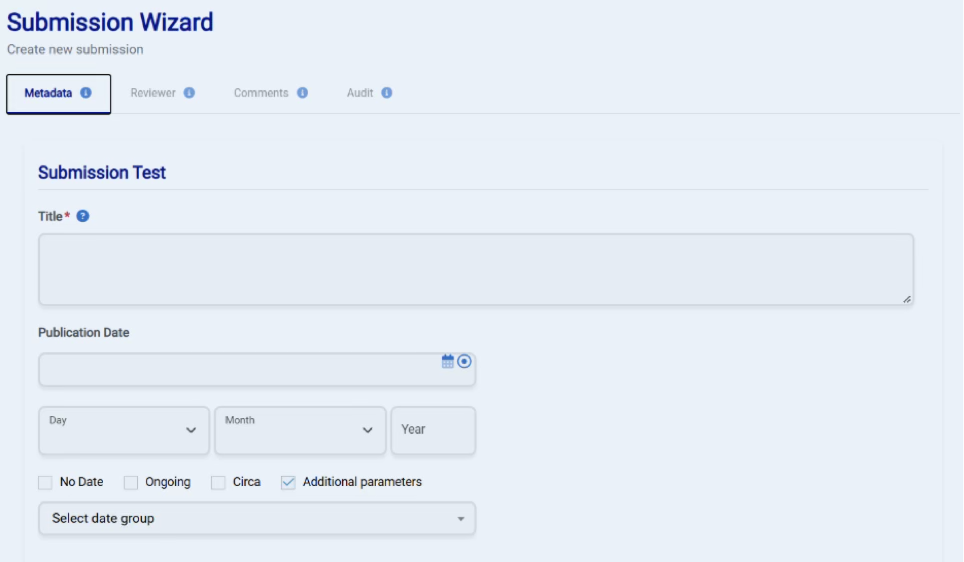Switch to the Metadata tab

[58, 94]
